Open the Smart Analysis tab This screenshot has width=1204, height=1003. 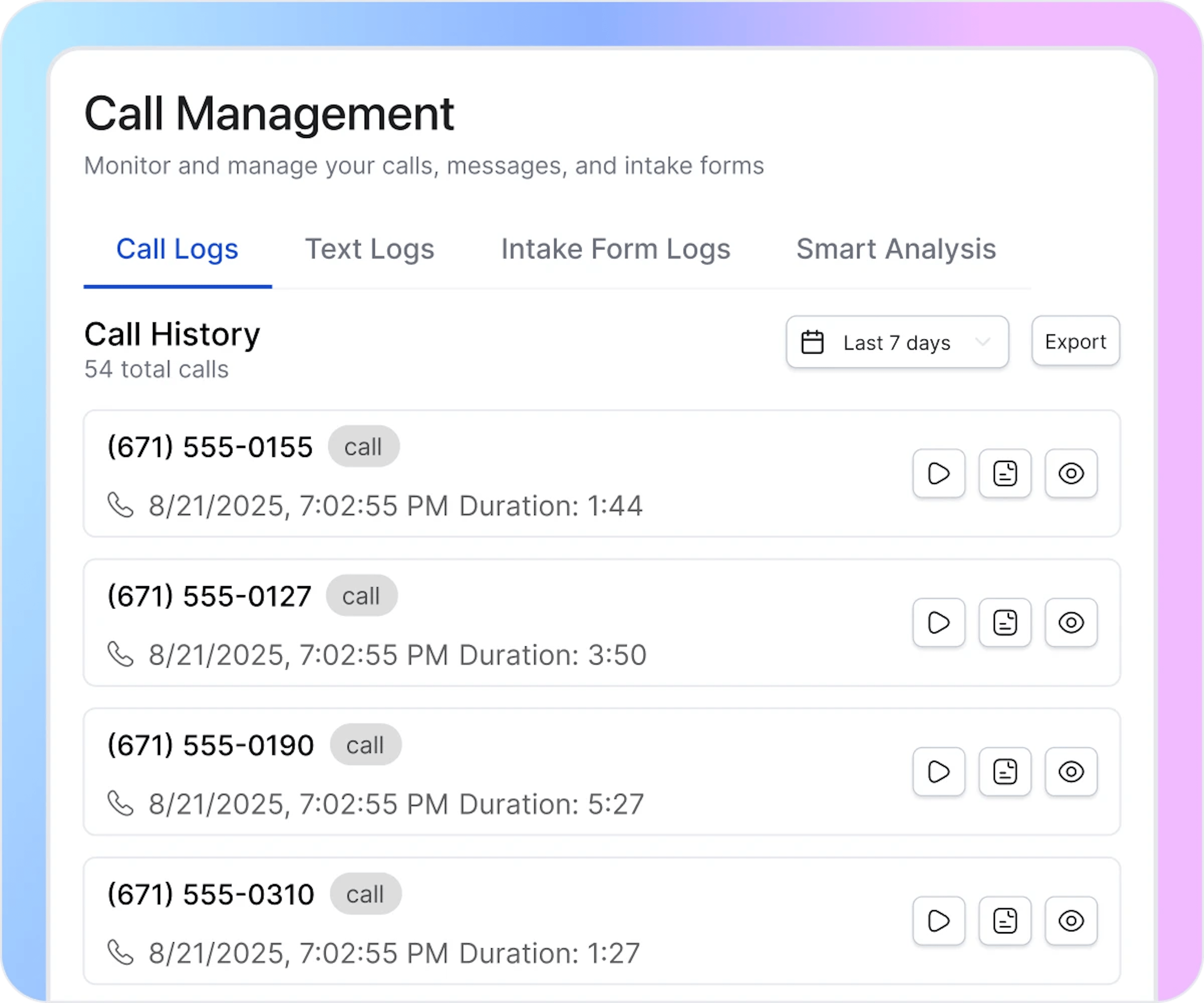coord(896,249)
